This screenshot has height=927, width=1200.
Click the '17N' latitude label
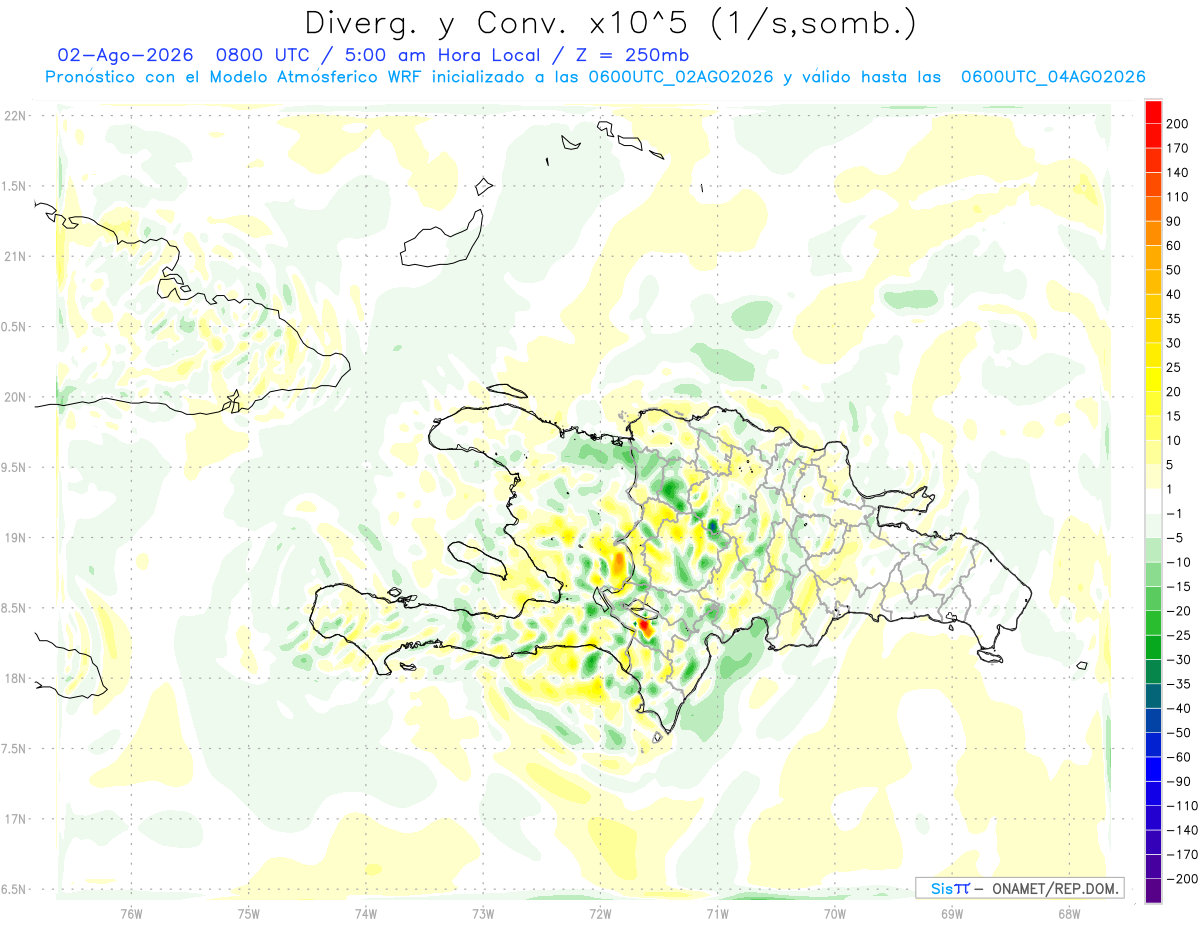click(14, 819)
